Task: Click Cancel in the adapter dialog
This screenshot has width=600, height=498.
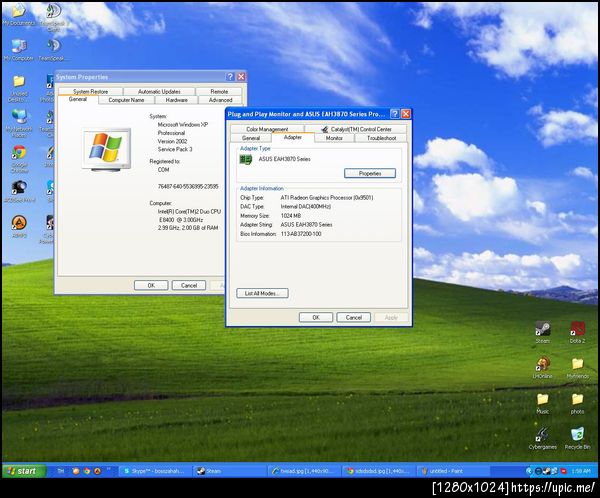Action: (x=354, y=317)
